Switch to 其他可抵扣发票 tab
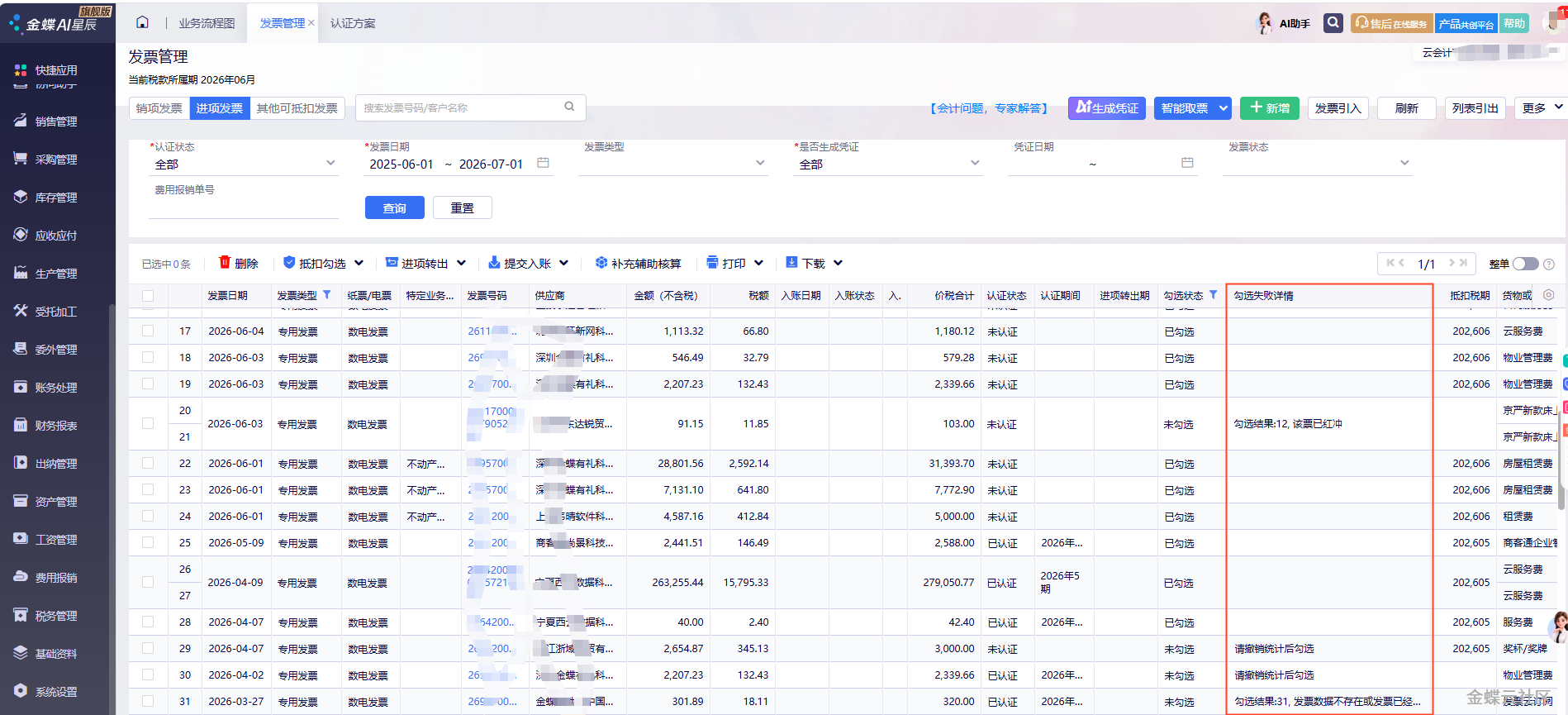The image size is (1568, 715). pyautogui.click(x=297, y=108)
